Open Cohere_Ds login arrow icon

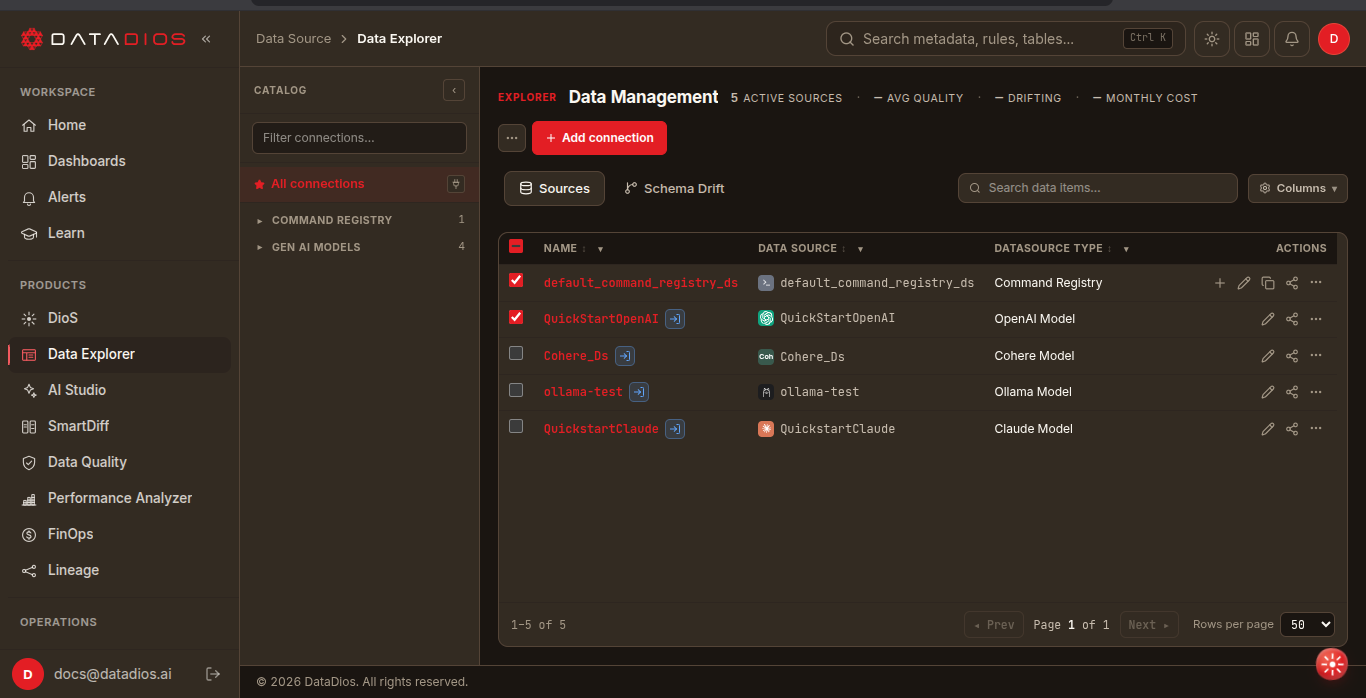[x=625, y=356]
